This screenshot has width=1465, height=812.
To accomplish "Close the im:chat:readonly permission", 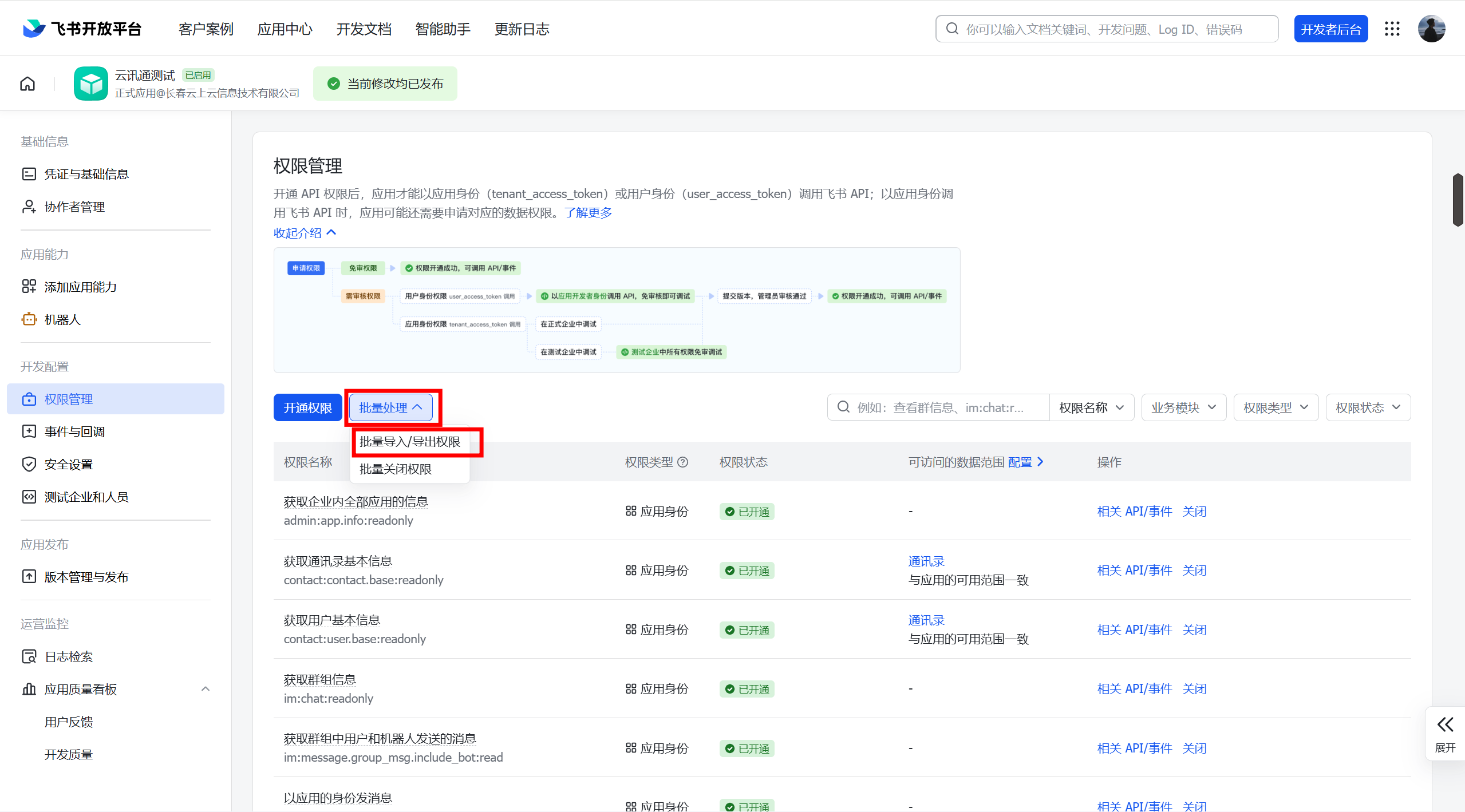I will click(1194, 688).
